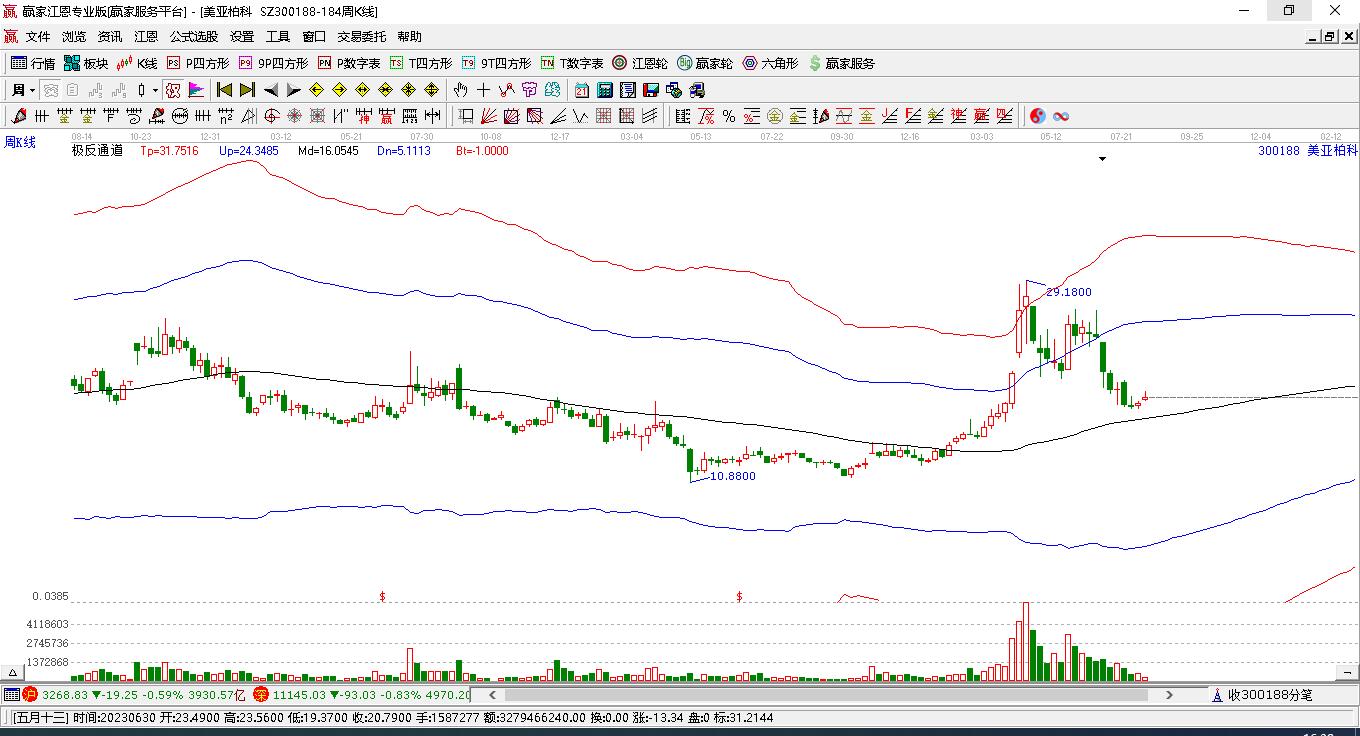Click the yellow diamond left-arrow icon
The width and height of the screenshot is (1360, 736).
pyautogui.click(x=316, y=90)
